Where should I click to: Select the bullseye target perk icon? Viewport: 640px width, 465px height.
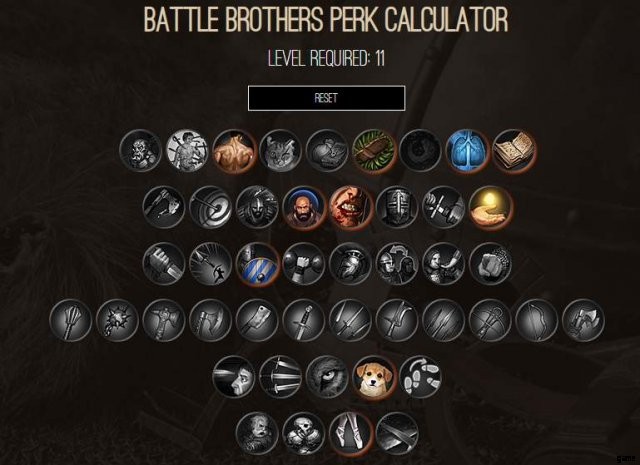(211, 207)
